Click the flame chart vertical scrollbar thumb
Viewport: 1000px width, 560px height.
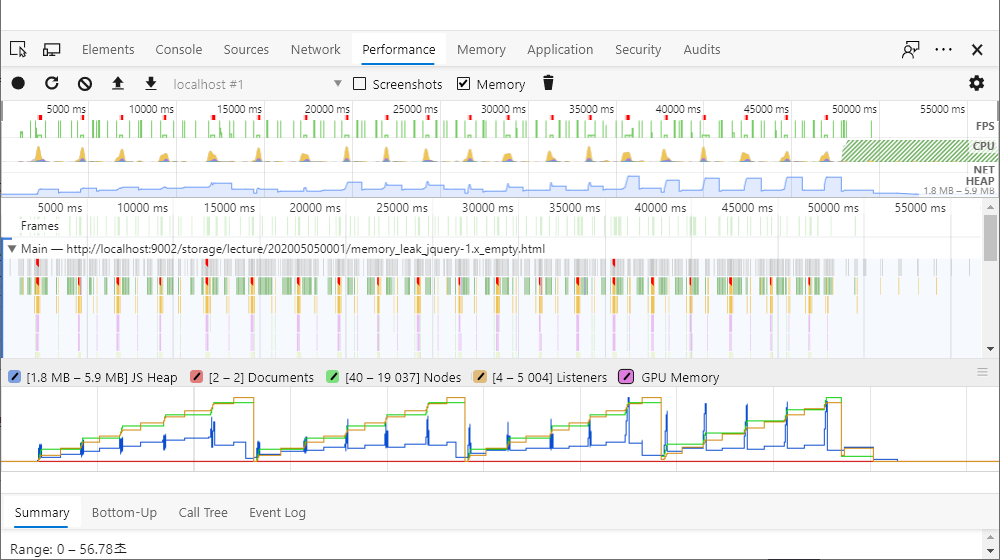[x=990, y=237]
